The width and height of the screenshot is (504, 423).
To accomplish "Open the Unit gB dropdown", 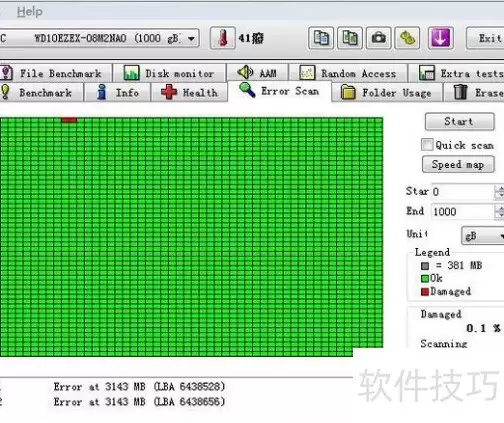I will pos(483,236).
